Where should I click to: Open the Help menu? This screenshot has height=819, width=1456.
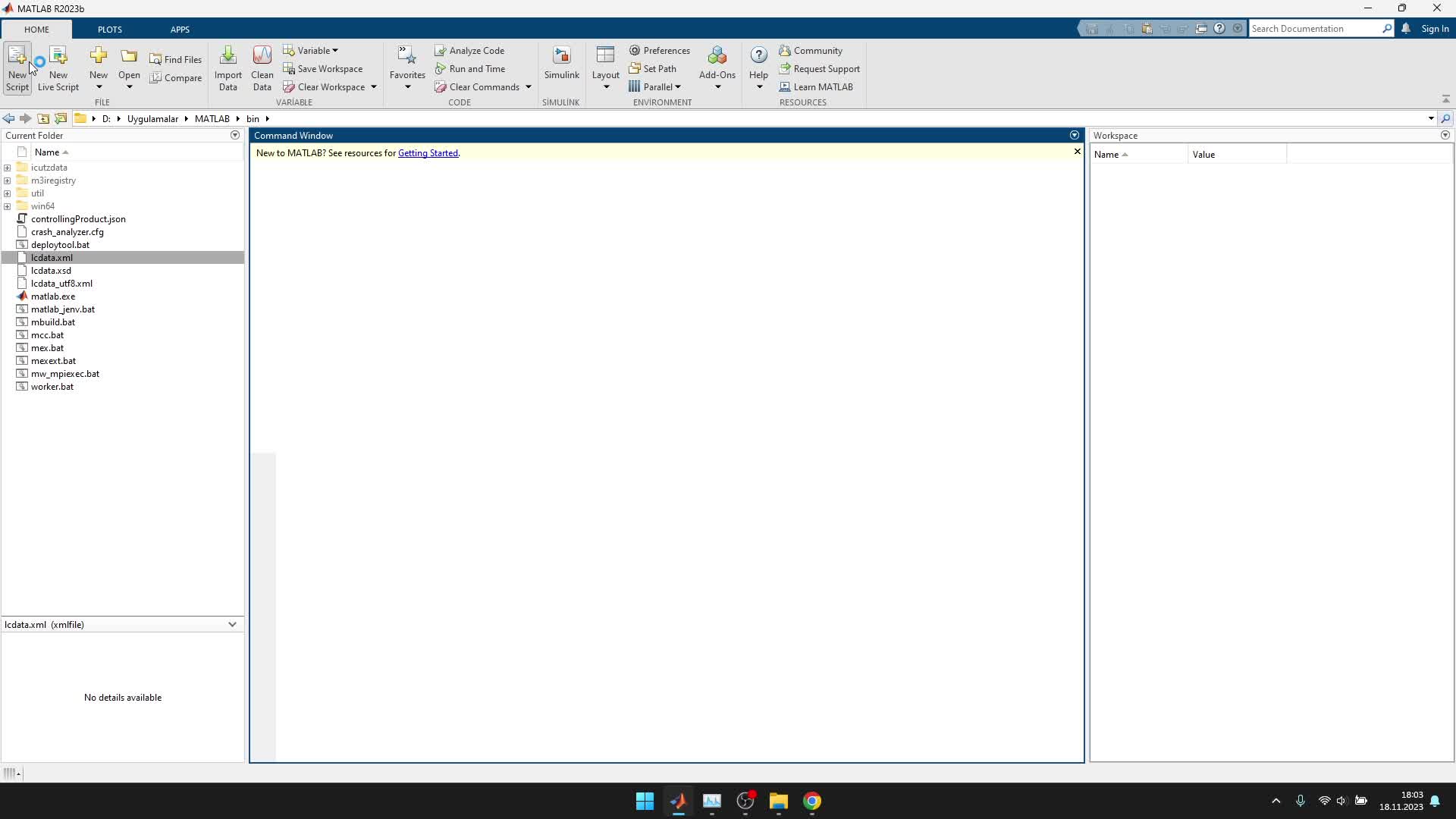tap(758, 68)
